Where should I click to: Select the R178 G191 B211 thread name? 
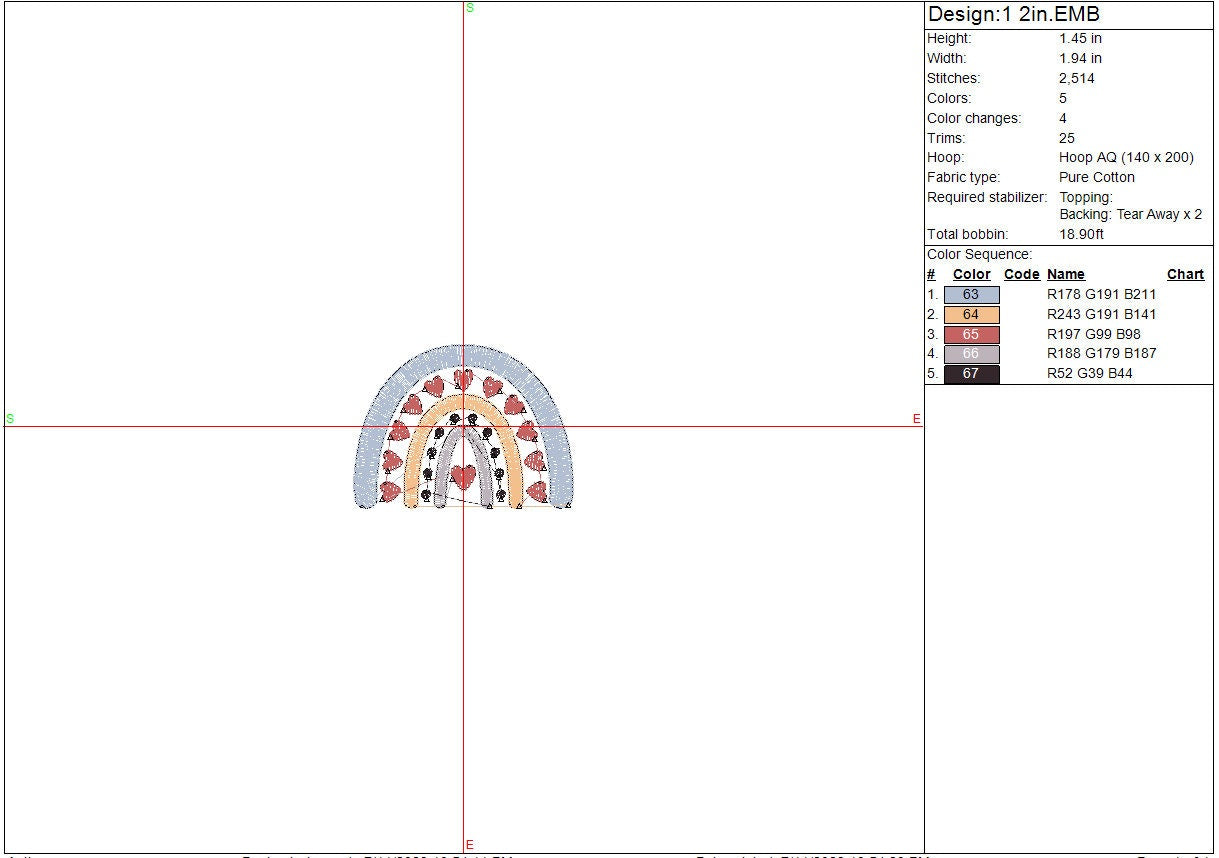pos(1101,295)
